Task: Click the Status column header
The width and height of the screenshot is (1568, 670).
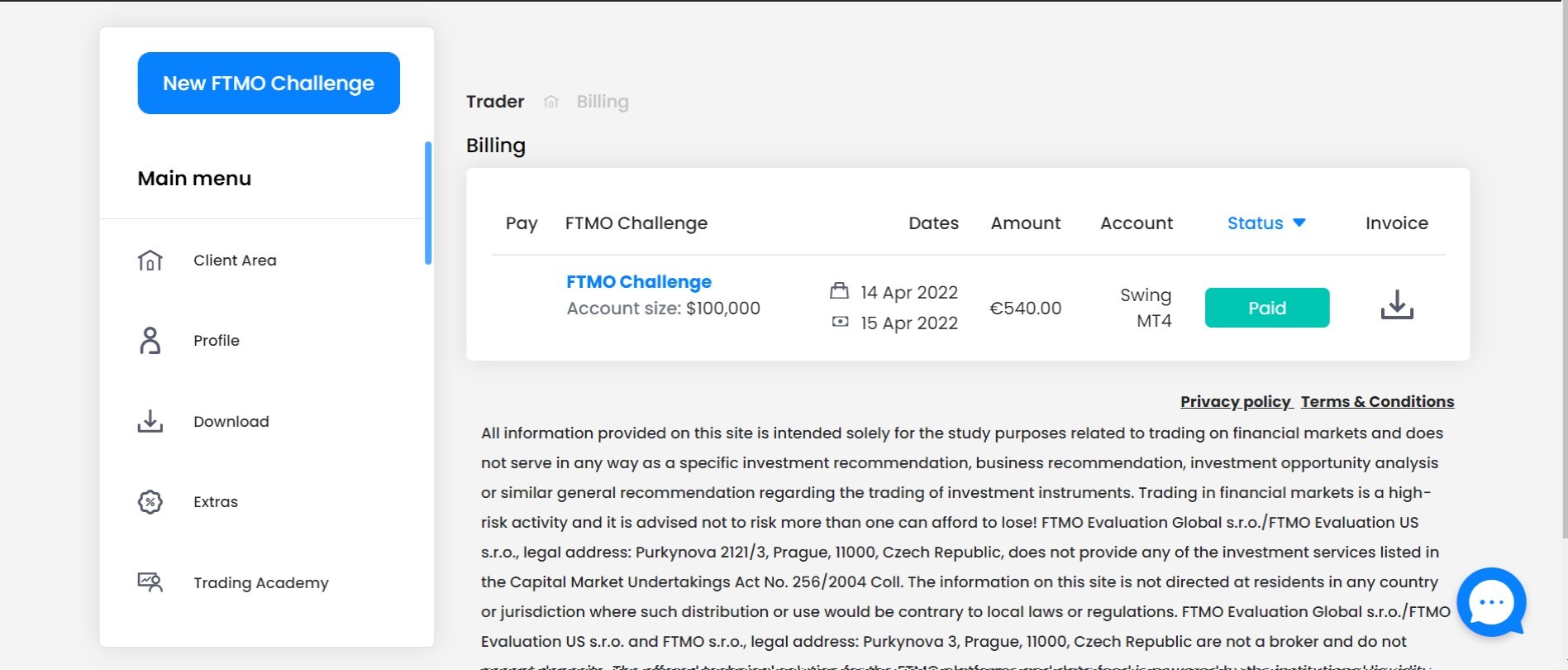Action: click(1255, 223)
